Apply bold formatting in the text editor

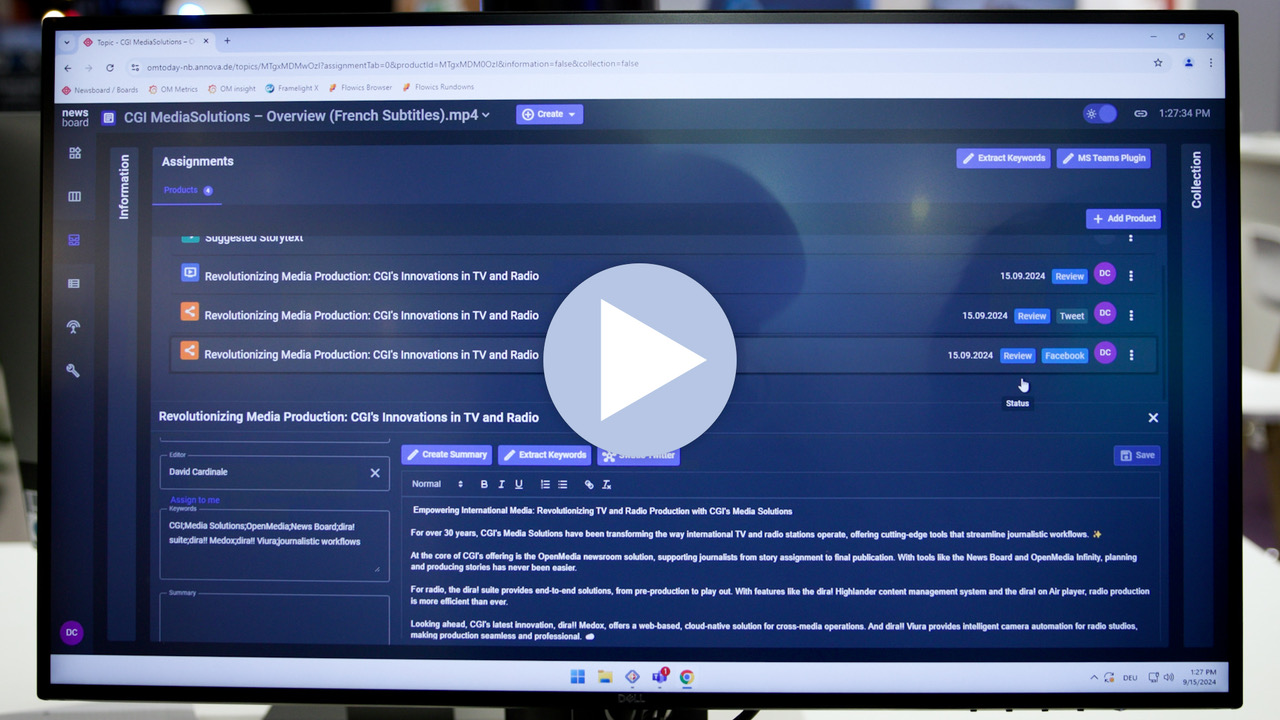coord(484,485)
